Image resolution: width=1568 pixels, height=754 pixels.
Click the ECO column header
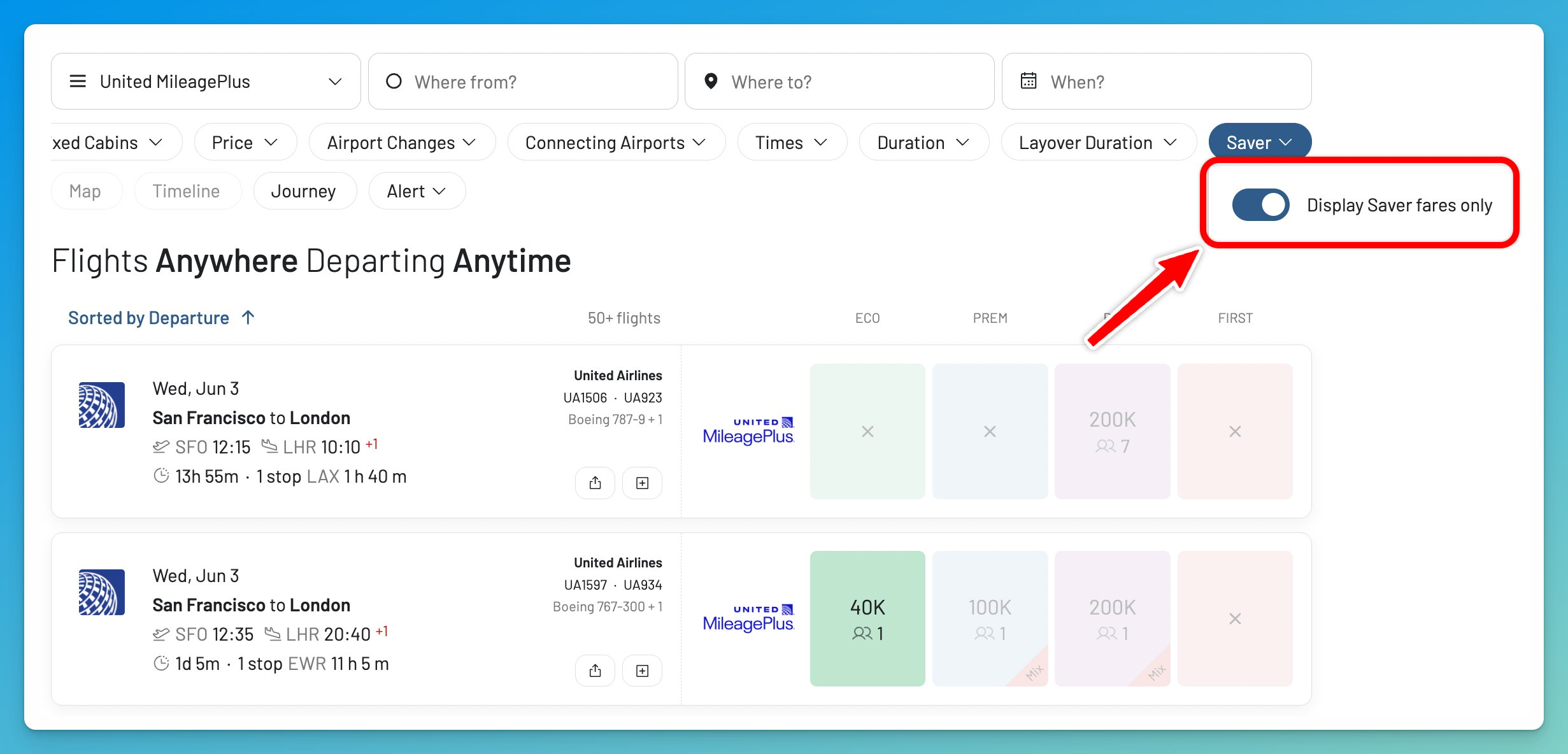[867, 318]
